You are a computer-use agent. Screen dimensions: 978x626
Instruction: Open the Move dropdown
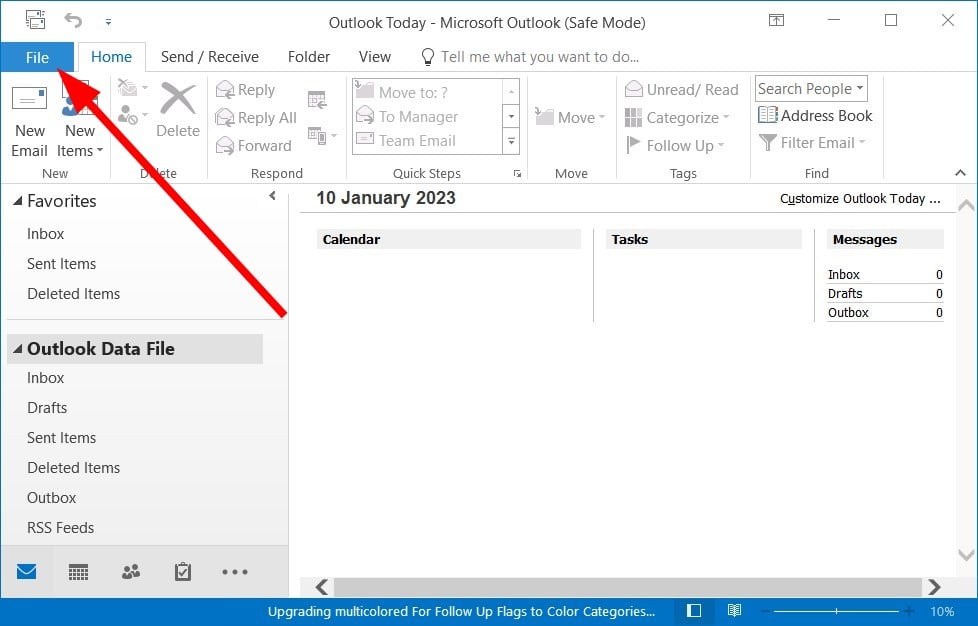click(x=570, y=117)
